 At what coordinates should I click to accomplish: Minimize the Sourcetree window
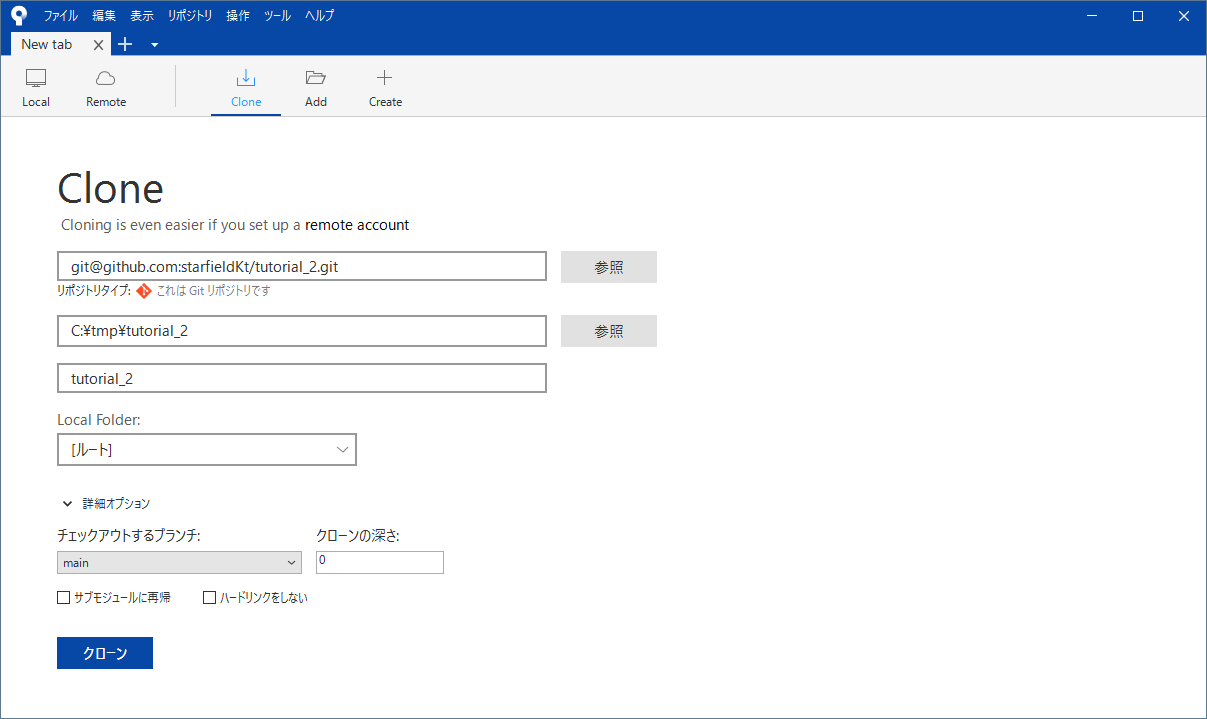(x=1093, y=15)
